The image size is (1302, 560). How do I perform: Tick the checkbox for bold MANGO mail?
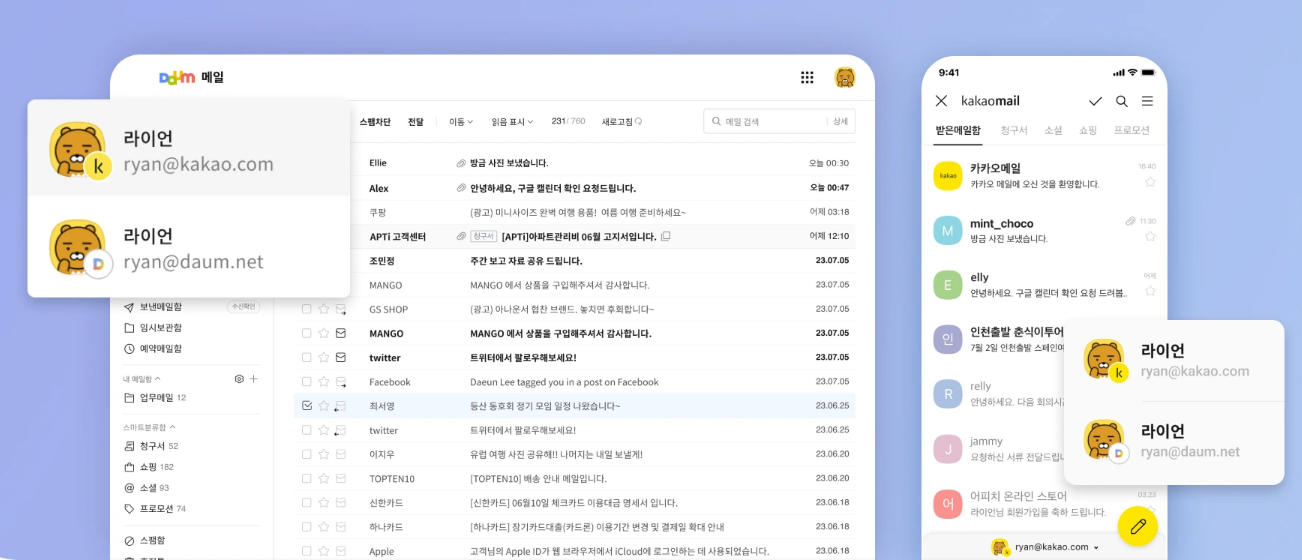click(307, 333)
